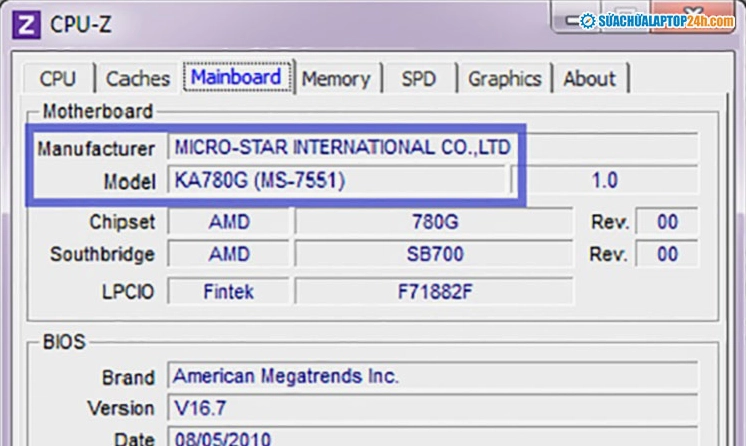Click the V16.7 BIOS version field
This screenshot has height=446, width=746.
[x=433, y=408]
